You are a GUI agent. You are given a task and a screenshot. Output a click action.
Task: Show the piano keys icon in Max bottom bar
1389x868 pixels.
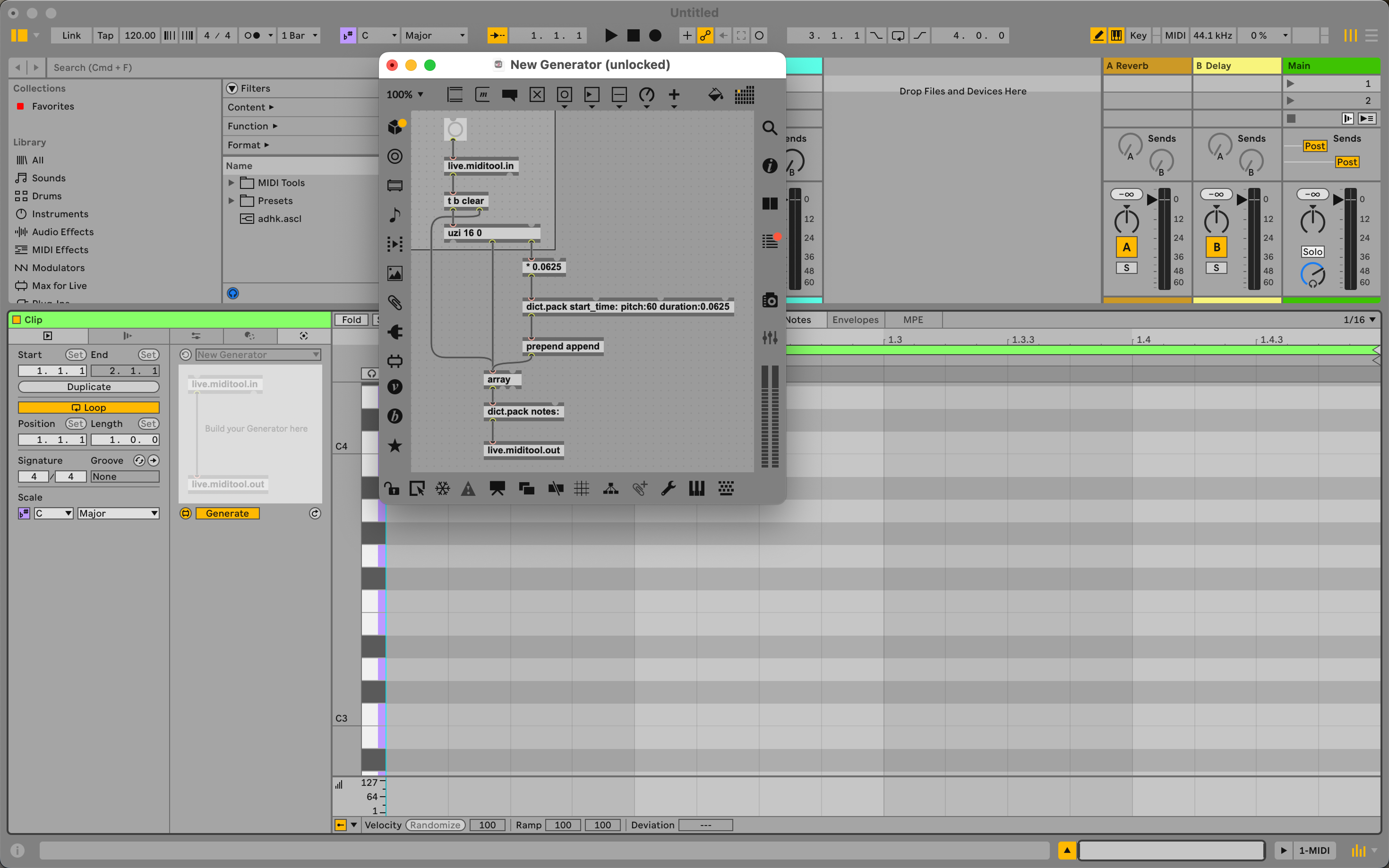point(697,489)
